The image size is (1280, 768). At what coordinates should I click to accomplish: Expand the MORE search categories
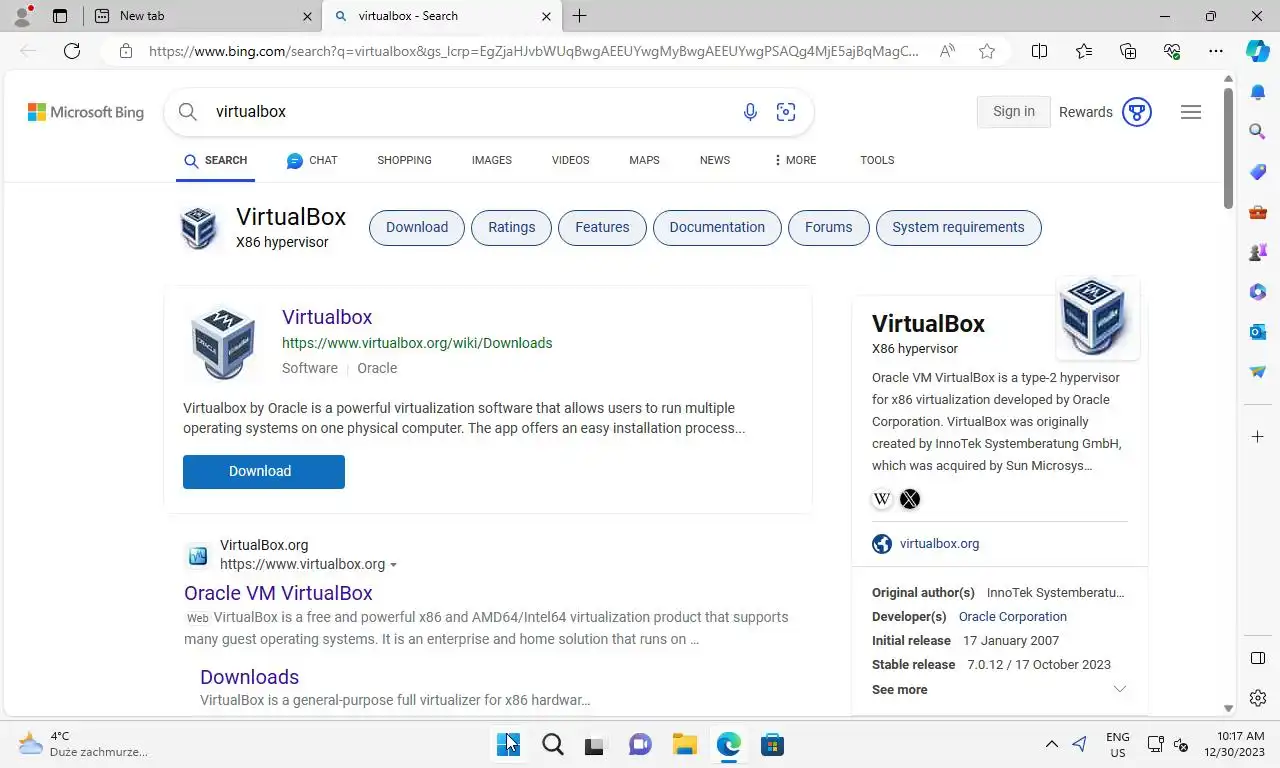(x=795, y=160)
